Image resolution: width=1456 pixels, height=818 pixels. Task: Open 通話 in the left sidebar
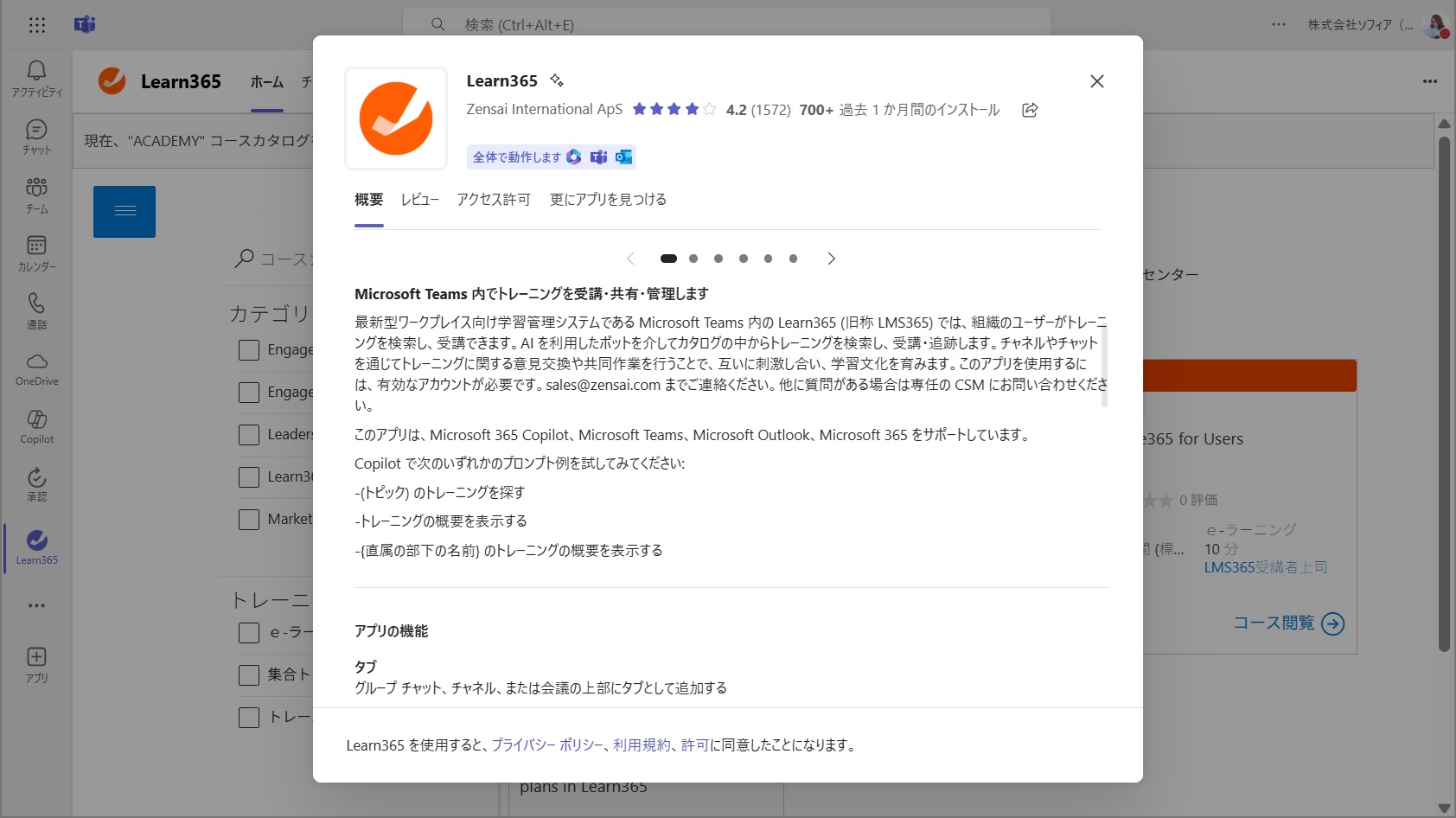pyautogui.click(x=36, y=311)
